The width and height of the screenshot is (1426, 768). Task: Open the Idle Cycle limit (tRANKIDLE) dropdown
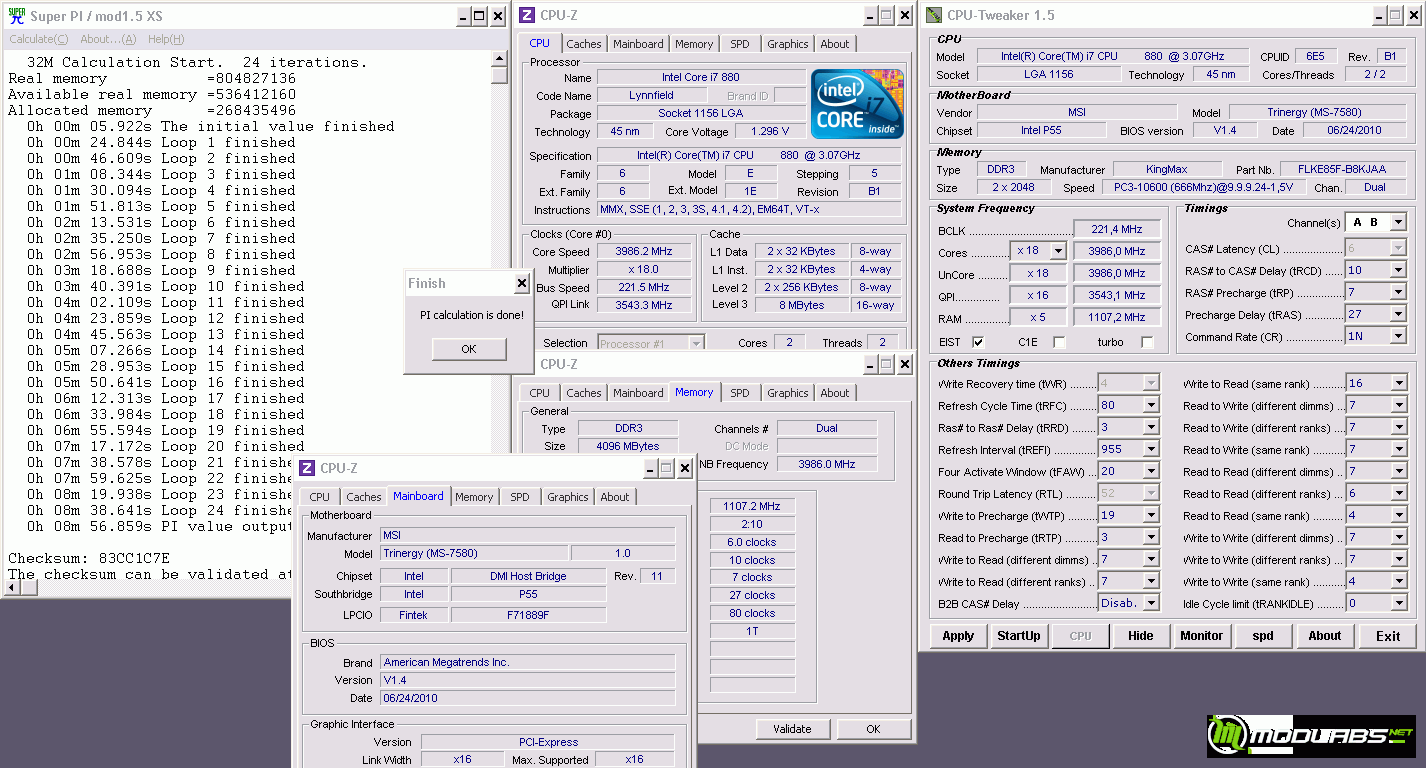pyautogui.click(x=1398, y=604)
